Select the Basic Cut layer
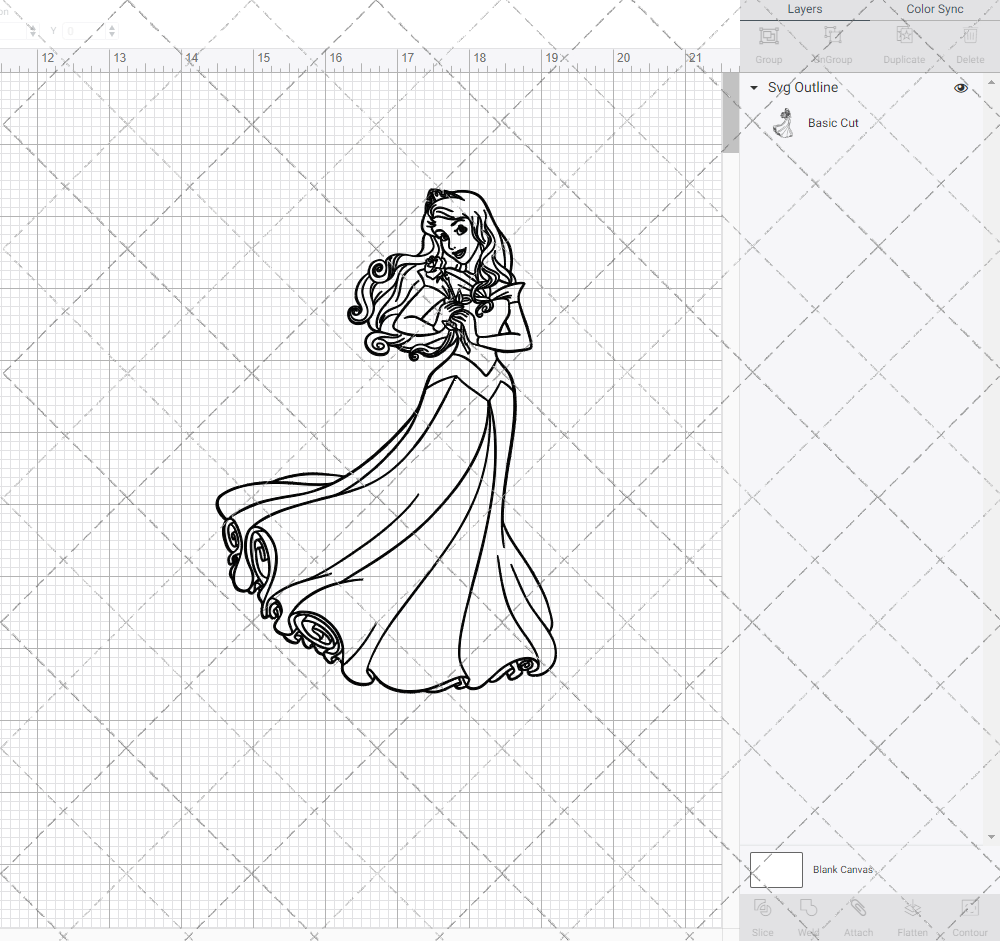The height and width of the screenshot is (942, 1000). pyautogui.click(x=833, y=122)
